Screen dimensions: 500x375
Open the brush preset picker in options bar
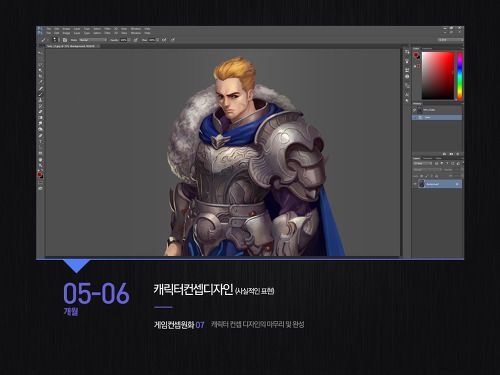tap(55, 40)
